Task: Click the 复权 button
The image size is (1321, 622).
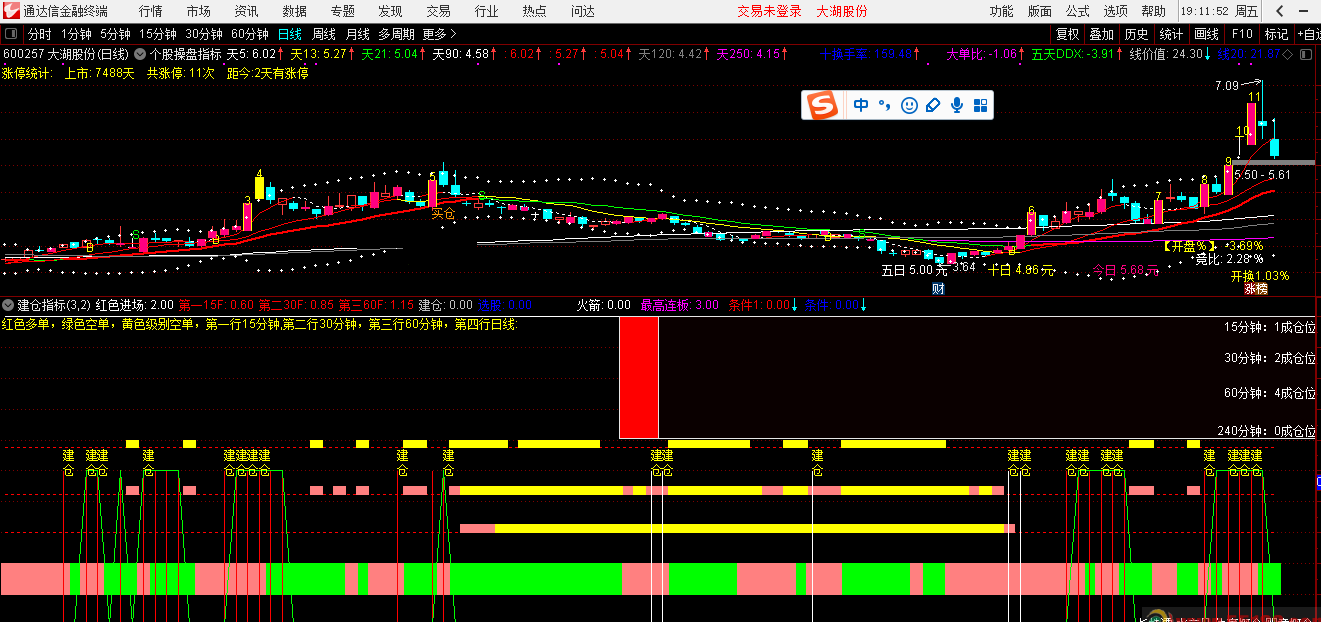Action: [1067, 34]
